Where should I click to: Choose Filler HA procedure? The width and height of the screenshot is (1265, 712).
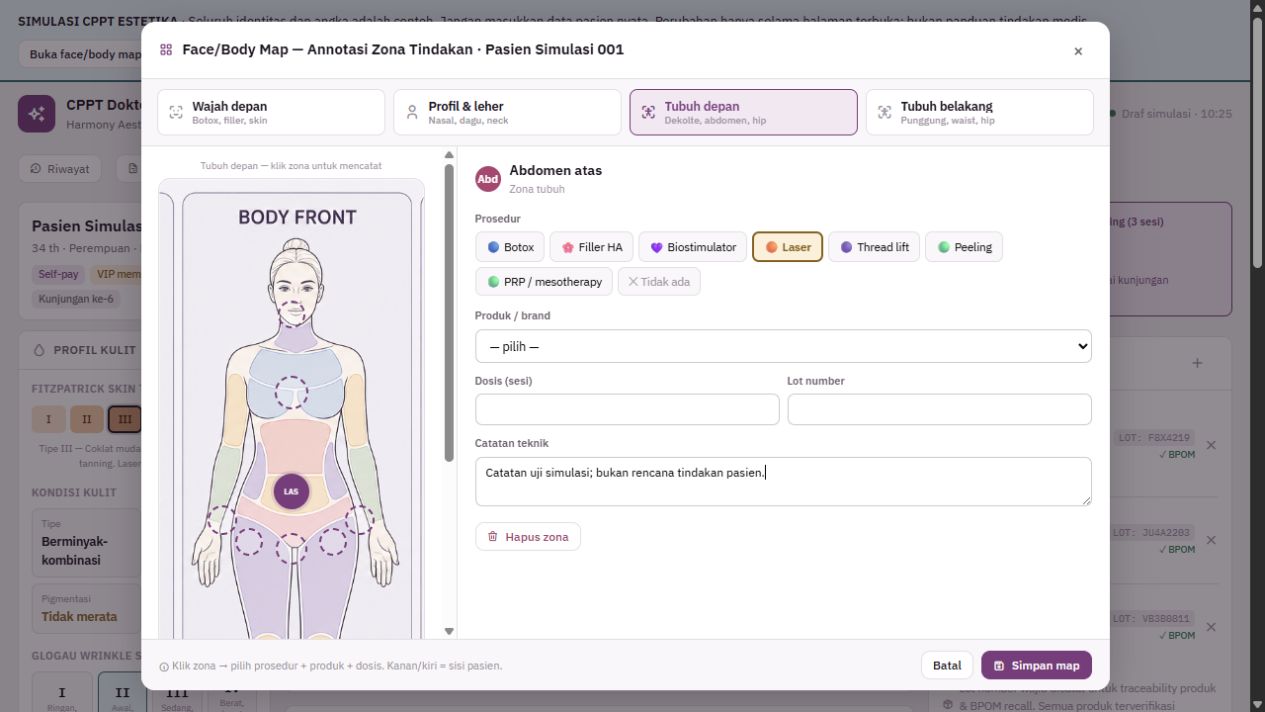[592, 247]
